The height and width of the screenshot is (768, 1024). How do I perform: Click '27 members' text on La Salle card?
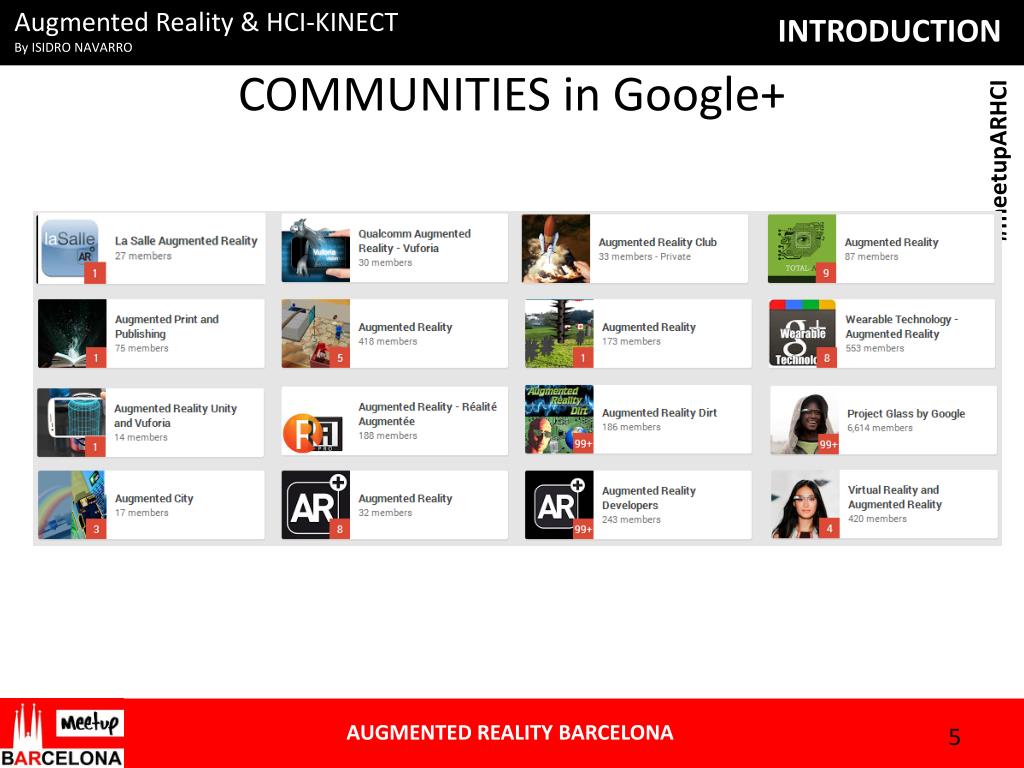pyautogui.click(x=143, y=256)
